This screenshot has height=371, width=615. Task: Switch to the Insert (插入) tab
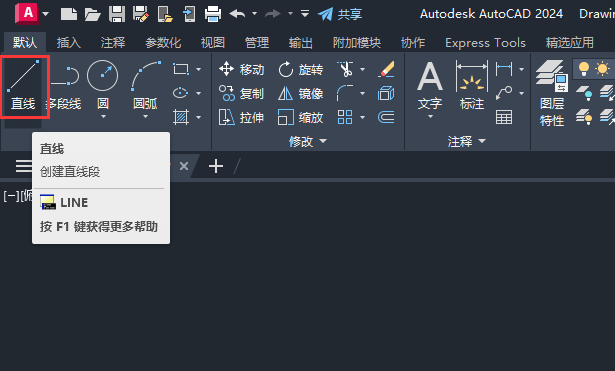pyautogui.click(x=69, y=42)
